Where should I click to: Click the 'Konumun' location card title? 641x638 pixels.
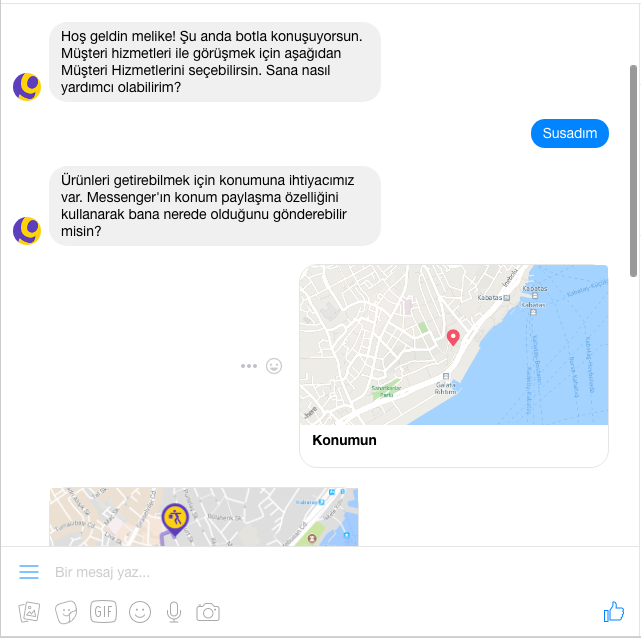pos(344,440)
